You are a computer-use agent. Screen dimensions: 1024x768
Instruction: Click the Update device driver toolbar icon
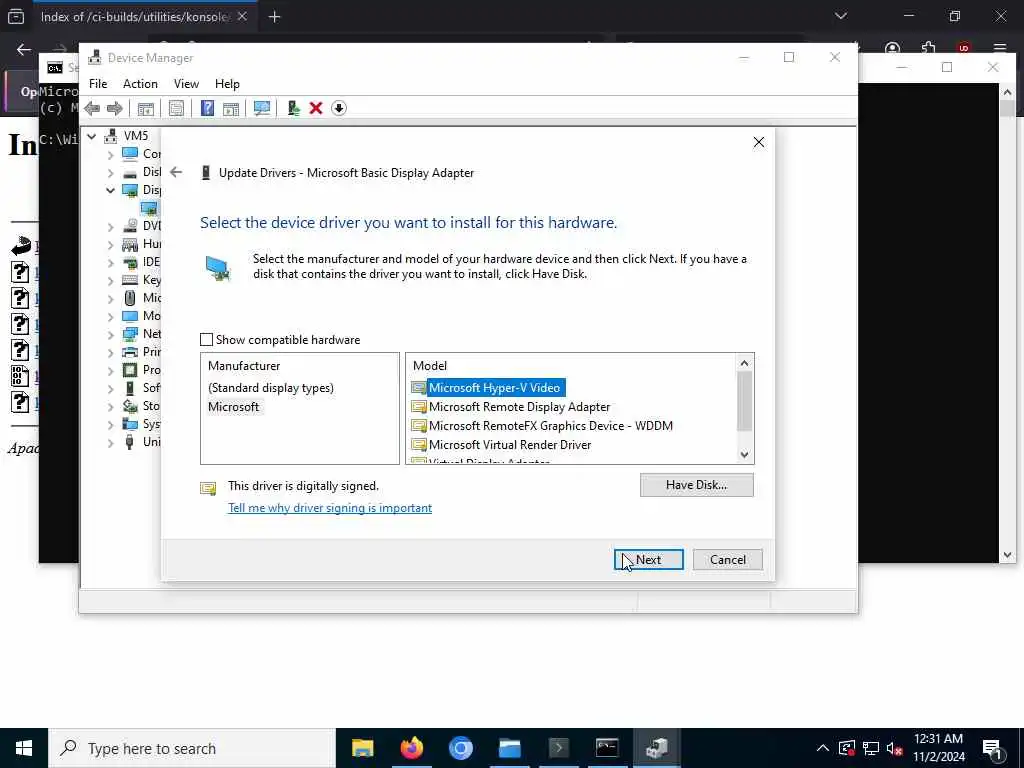[x=294, y=108]
